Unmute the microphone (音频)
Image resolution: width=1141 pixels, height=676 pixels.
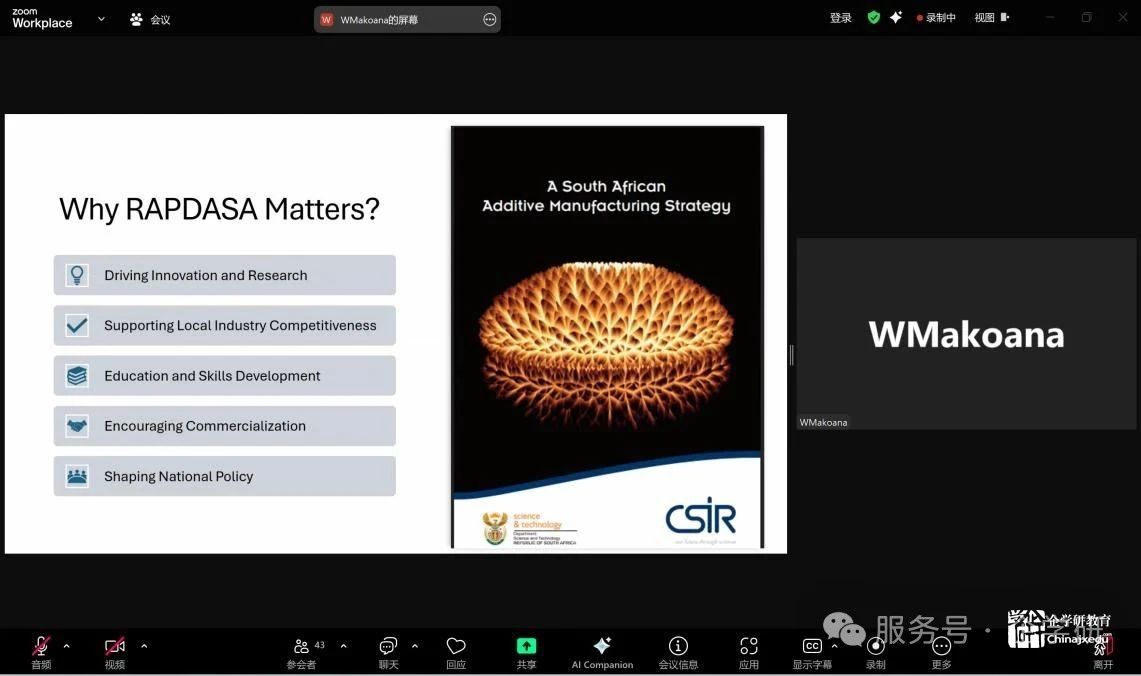(x=41, y=652)
